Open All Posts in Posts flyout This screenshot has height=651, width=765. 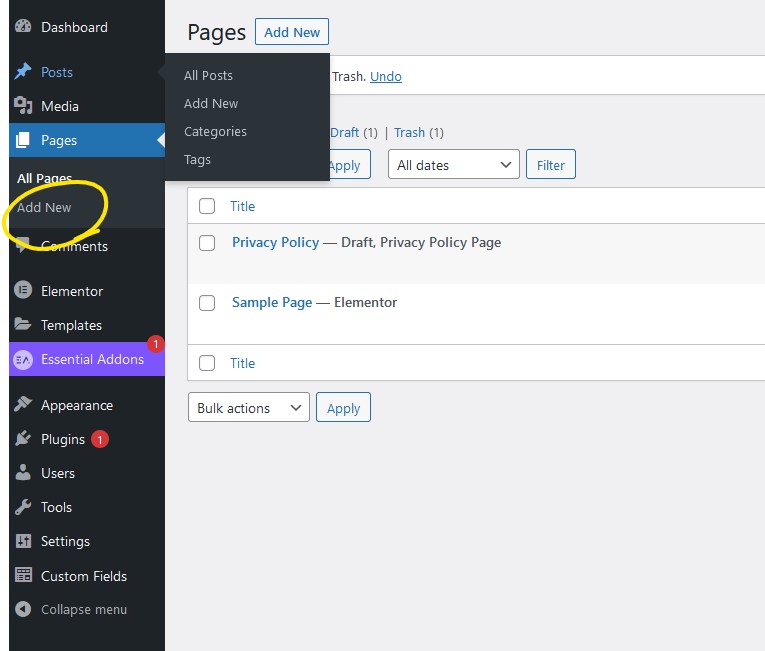[x=208, y=75]
